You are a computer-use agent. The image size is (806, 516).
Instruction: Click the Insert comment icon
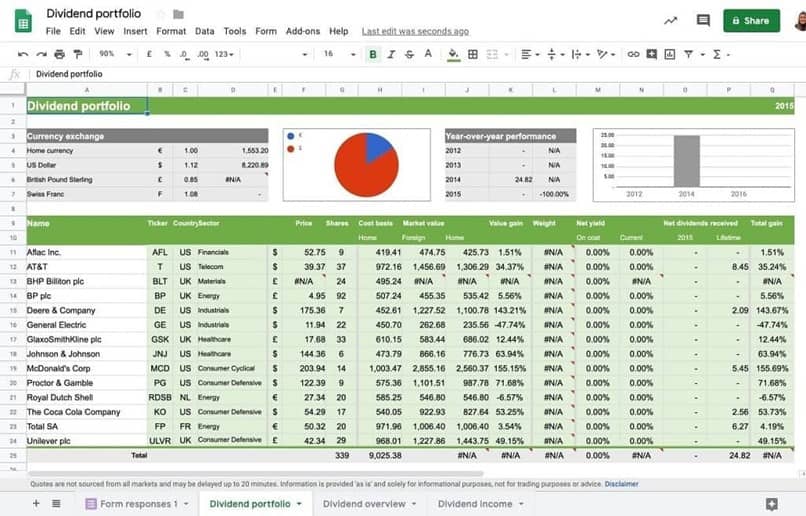click(x=651, y=54)
